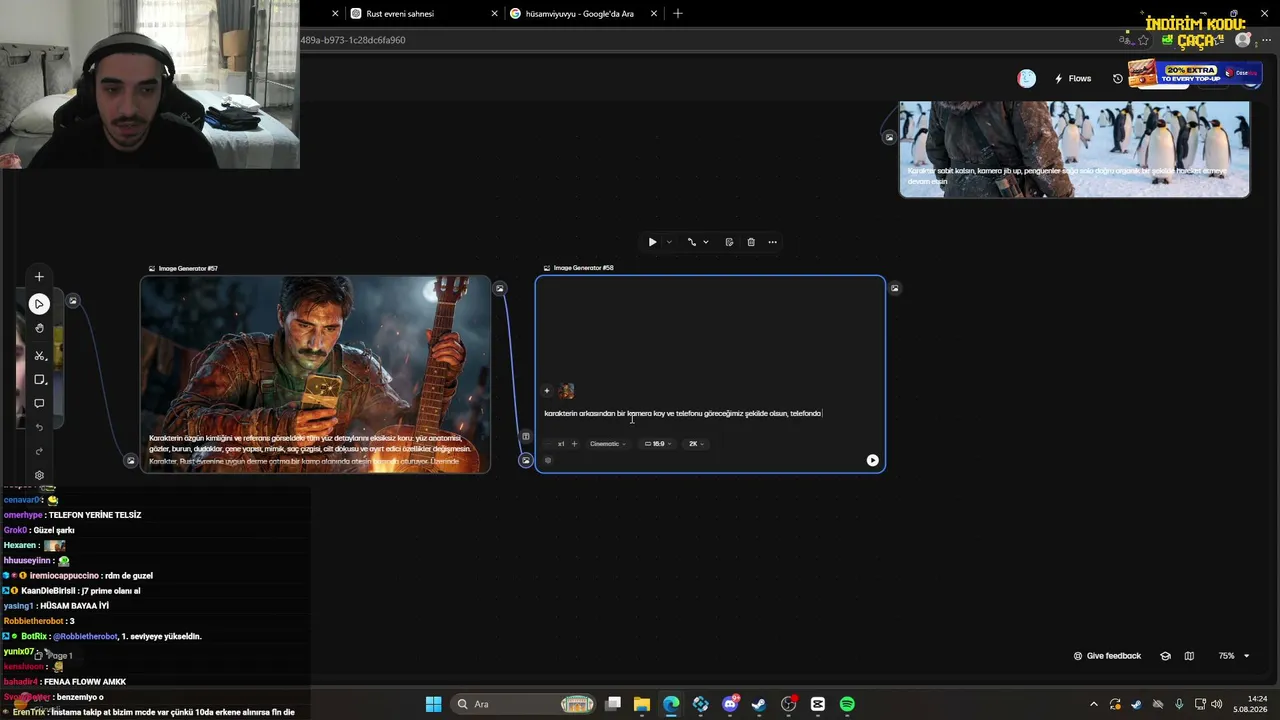Open the 2K resolution dropdown
This screenshot has height=720, width=1280.
tap(696, 444)
